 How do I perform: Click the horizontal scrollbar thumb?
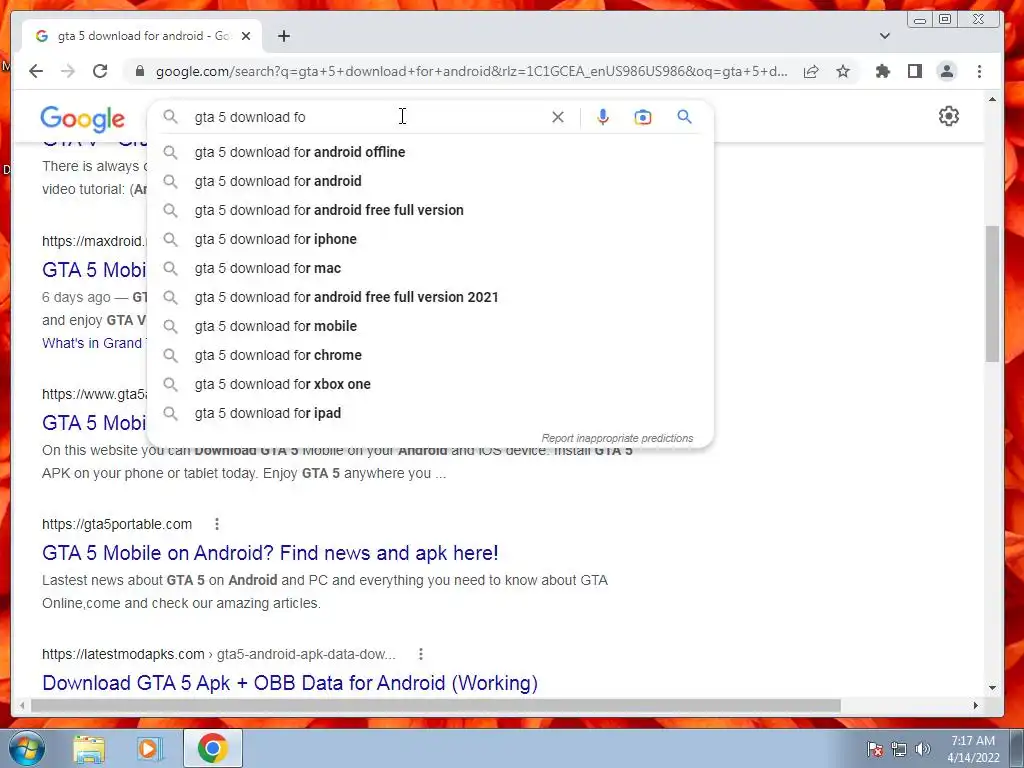point(436,706)
